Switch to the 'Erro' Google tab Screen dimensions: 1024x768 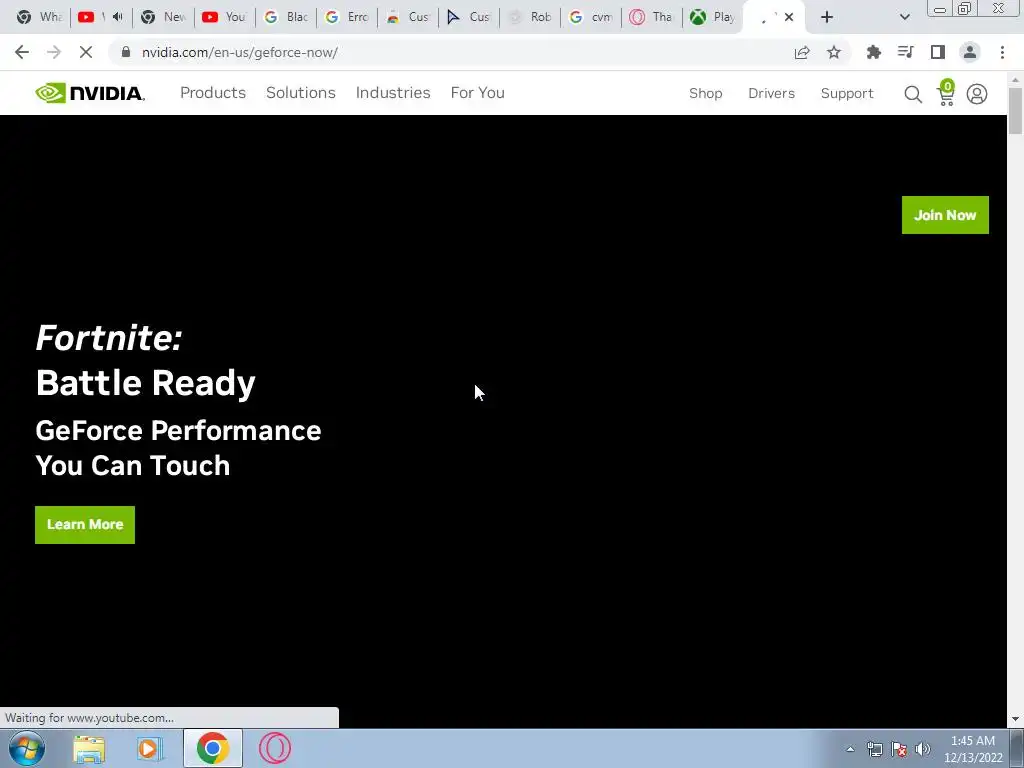pyautogui.click(x=347, y=17)
